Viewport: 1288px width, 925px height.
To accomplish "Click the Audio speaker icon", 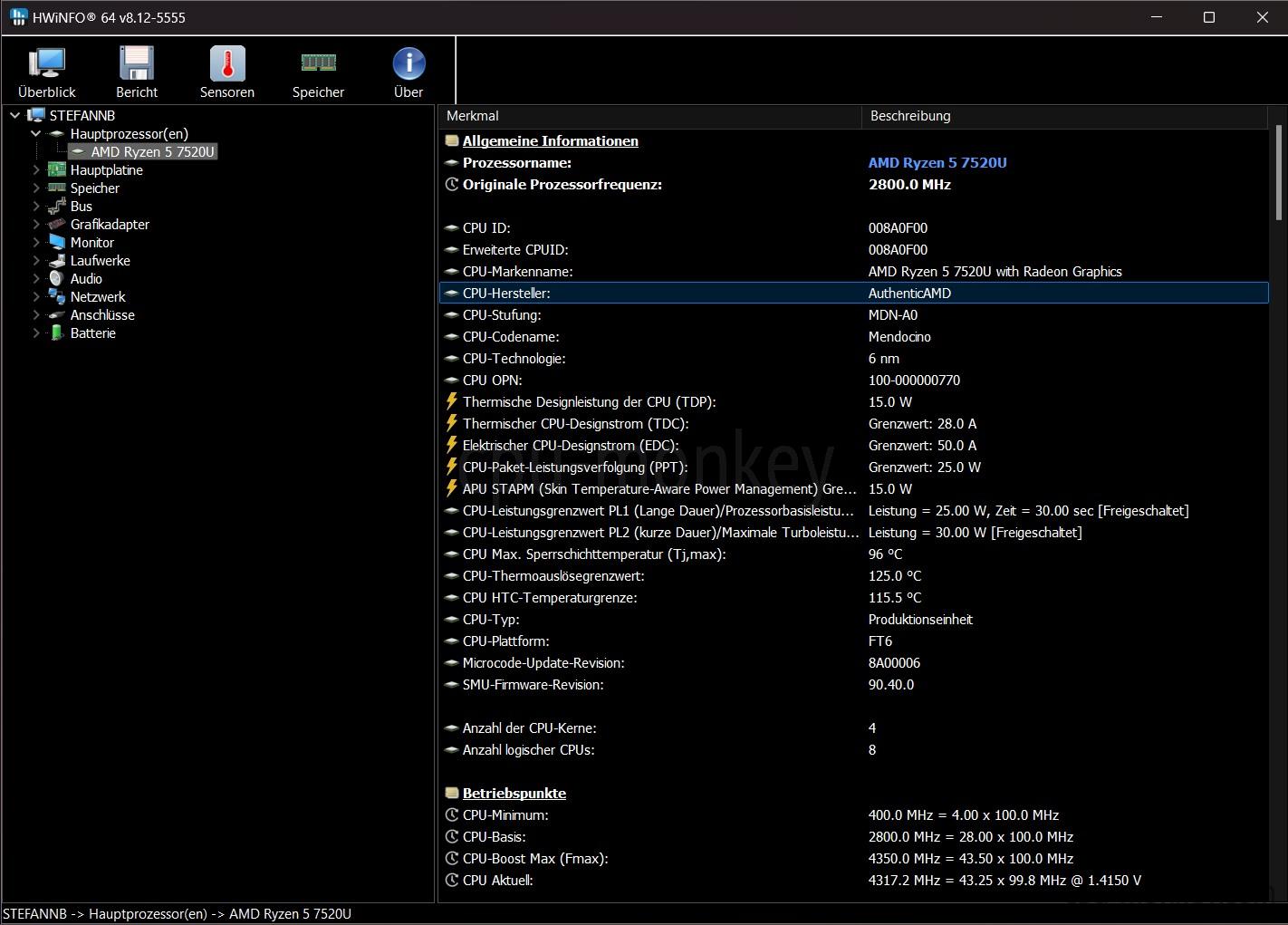I will 57,279.
